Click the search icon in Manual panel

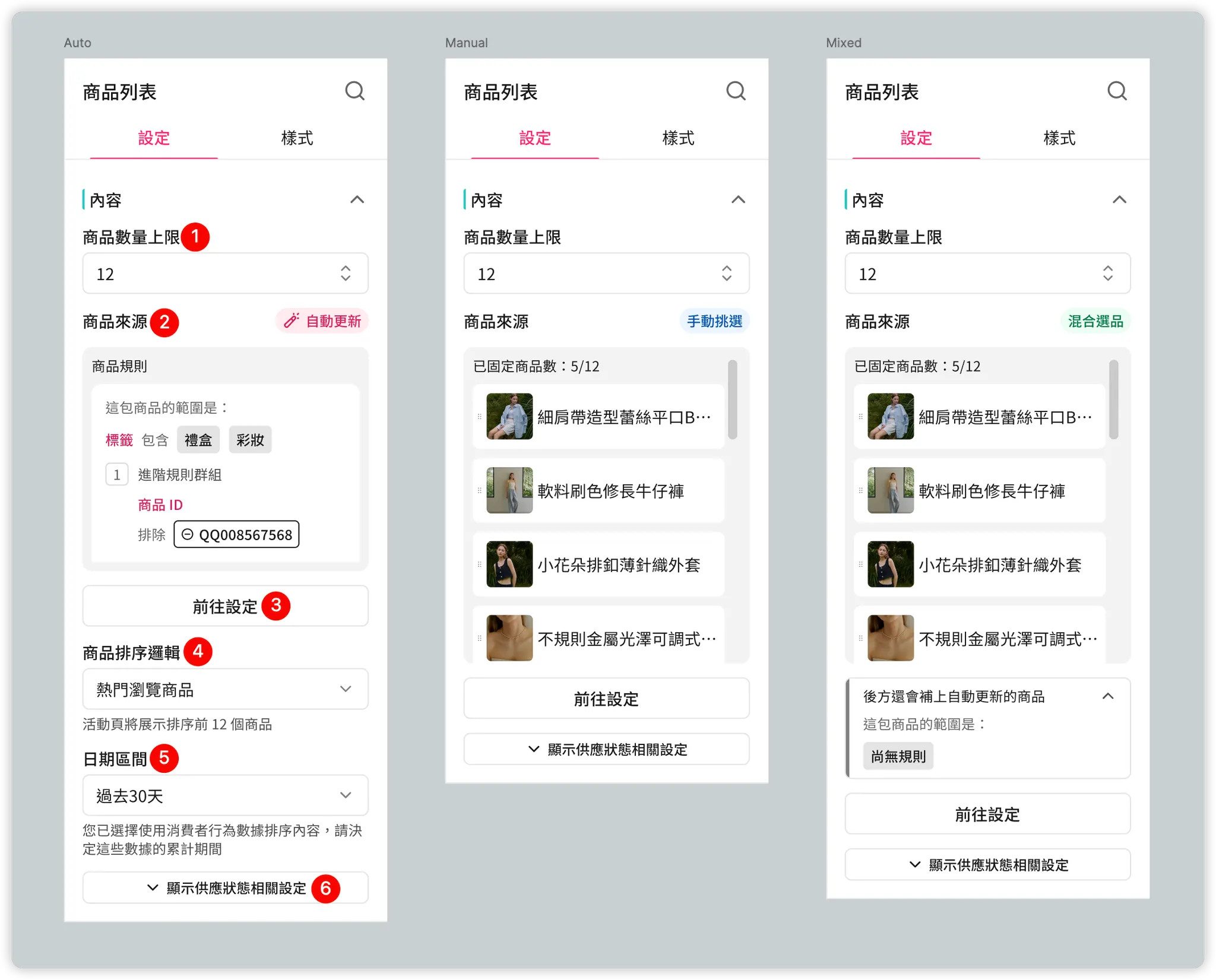pyautogui.click(x=736, y=91)
